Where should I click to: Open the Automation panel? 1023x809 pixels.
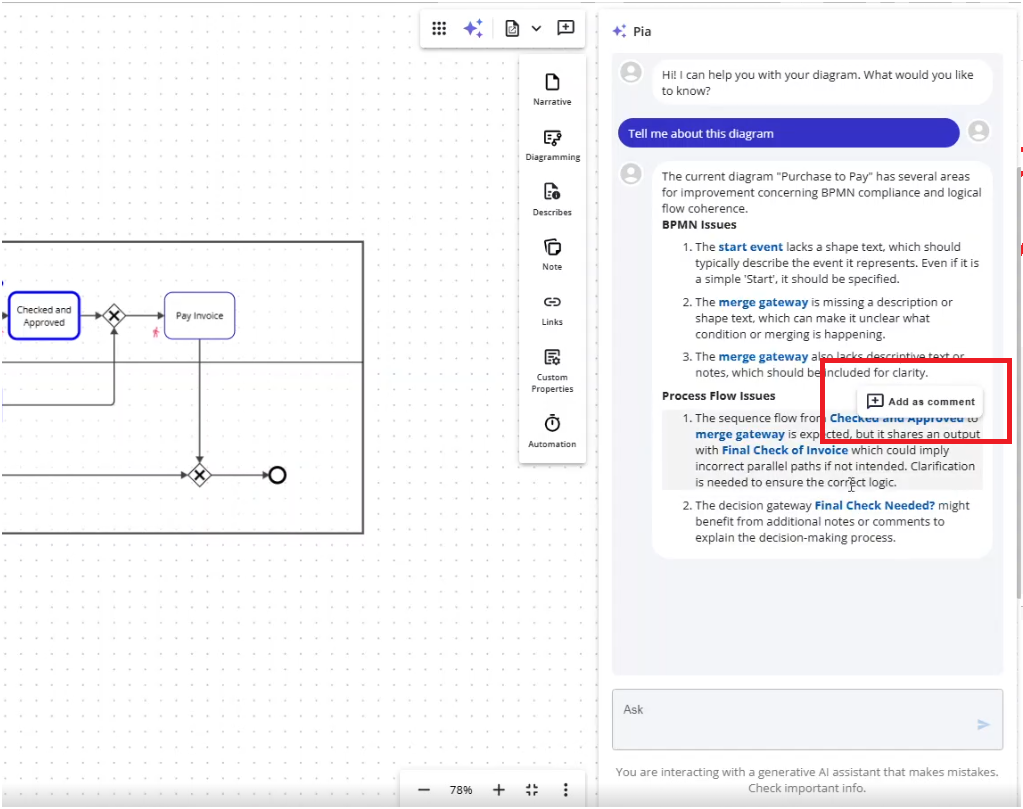click(552, 430)
